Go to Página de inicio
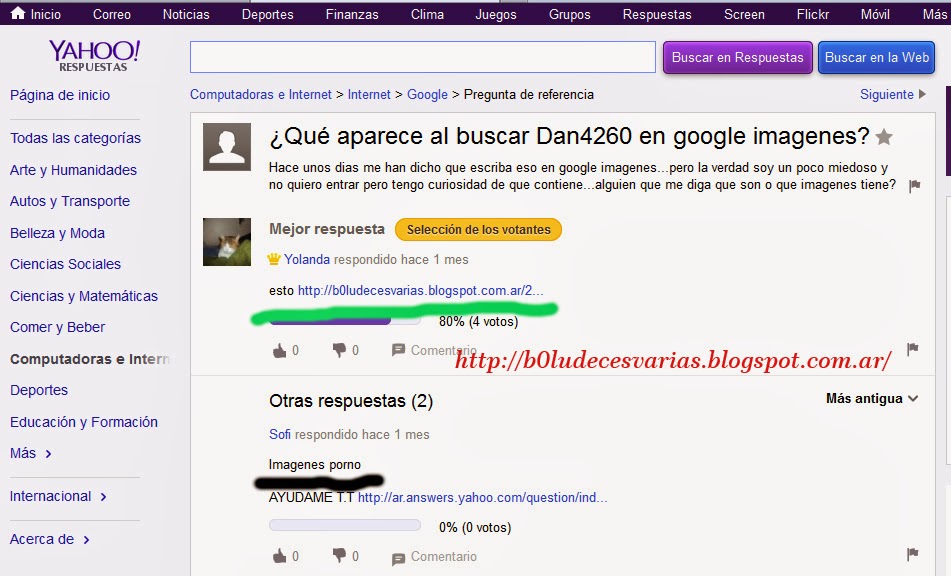Image resolution: width=951 pixels, height=576 pixels. click(x=60, y=95)
